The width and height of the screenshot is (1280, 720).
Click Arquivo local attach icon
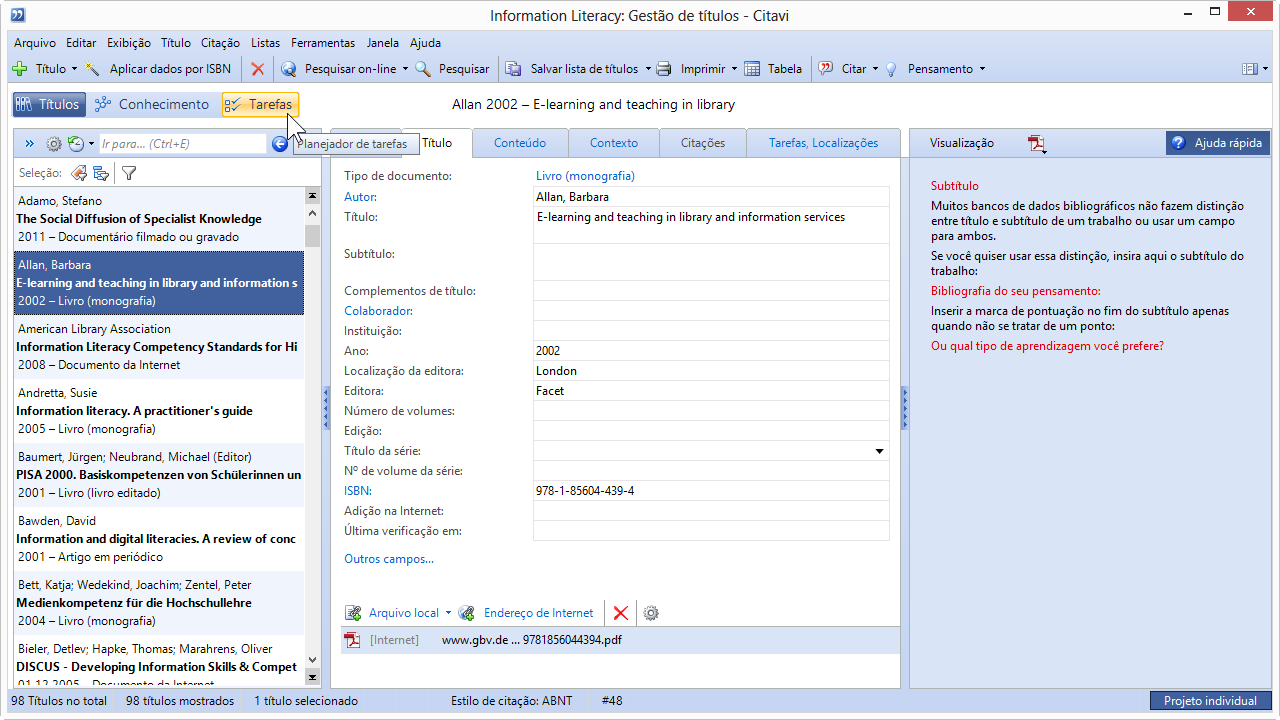click(x=353, y=613)
